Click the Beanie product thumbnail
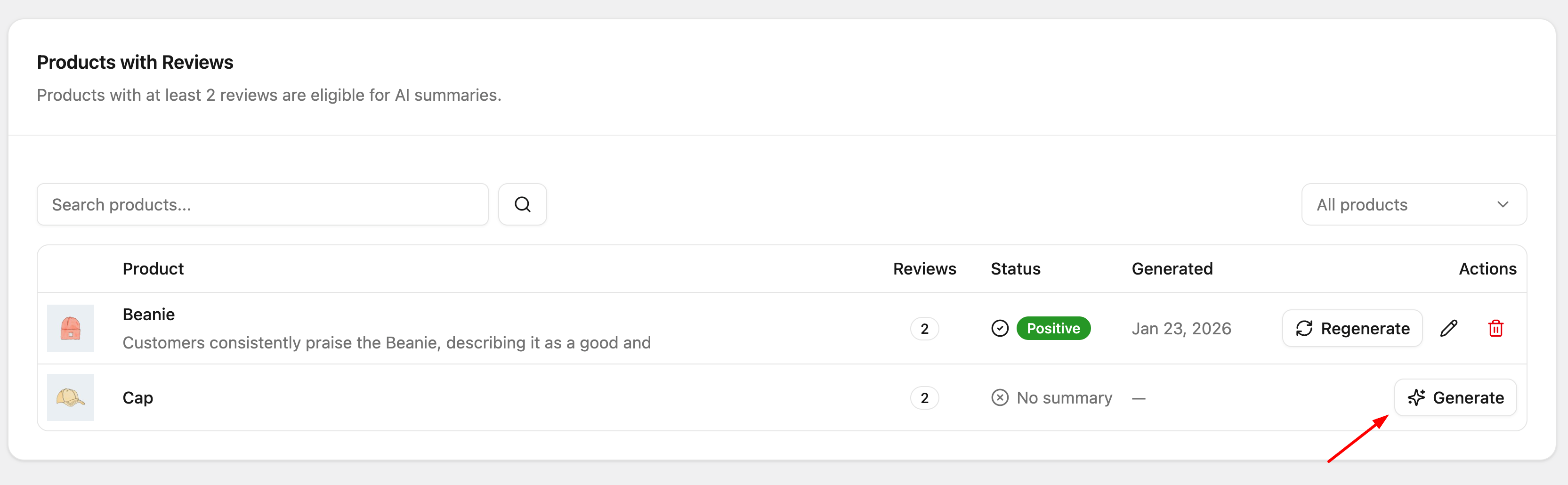Screen dimensions: 1568x485 pyautogui.click(x=71, y=329)
